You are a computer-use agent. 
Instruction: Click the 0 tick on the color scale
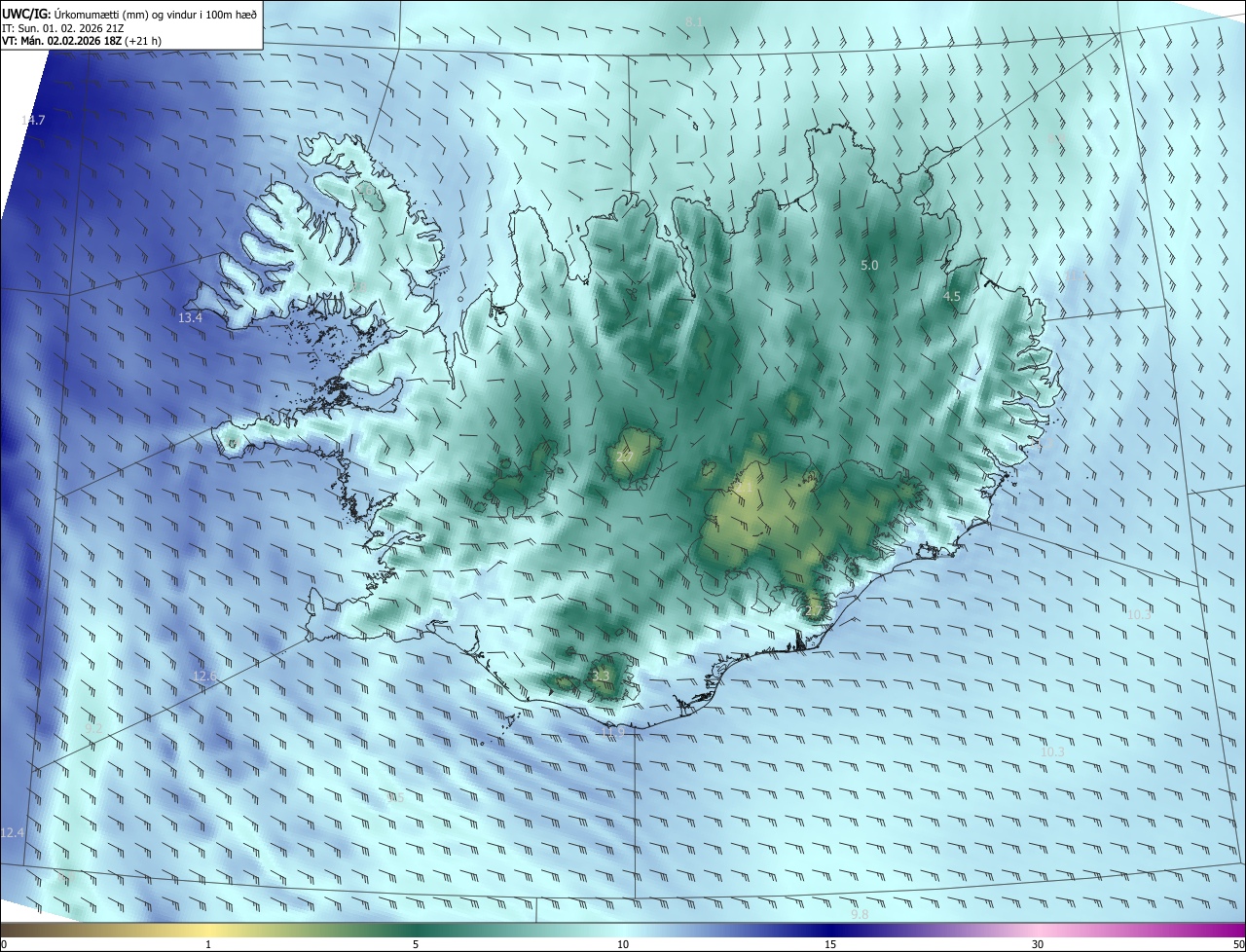[3, 944]
